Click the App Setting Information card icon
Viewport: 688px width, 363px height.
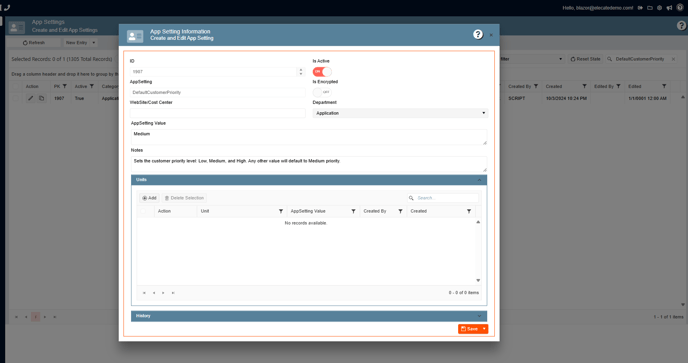135,36
